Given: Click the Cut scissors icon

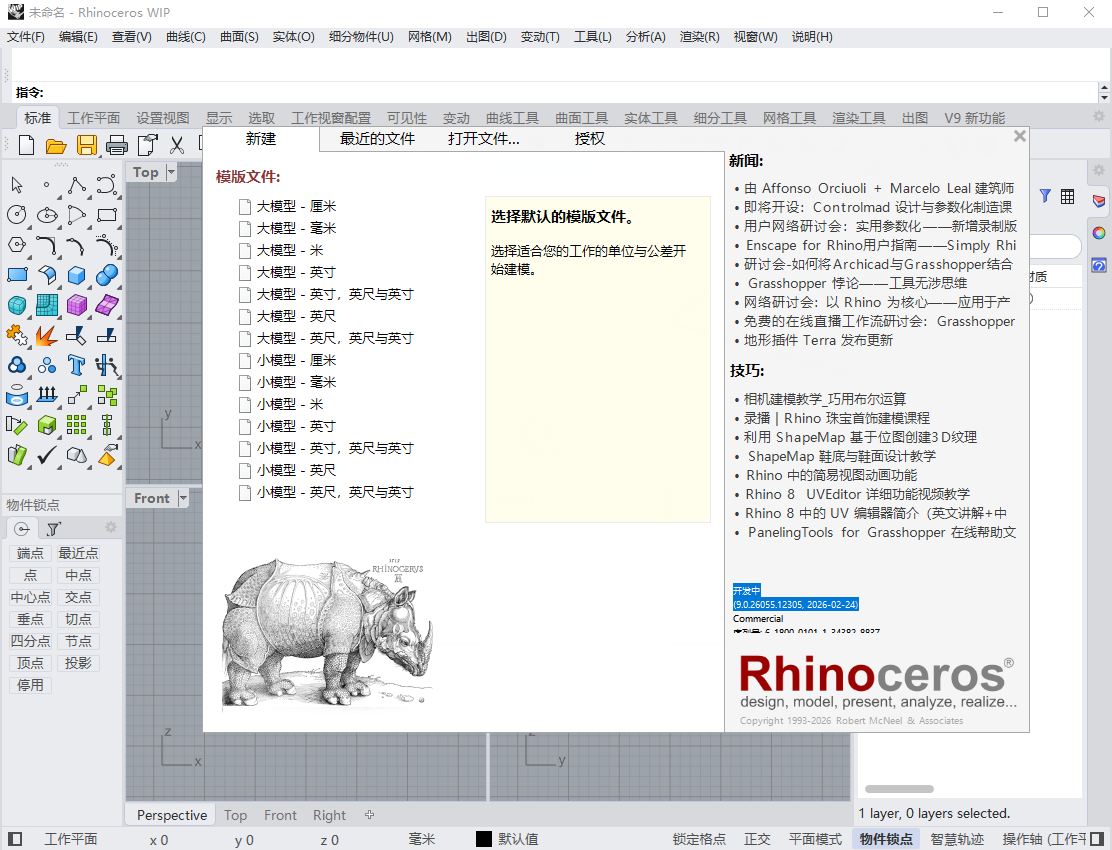Looking at the screenshot, I should click(x=177, y=145).
